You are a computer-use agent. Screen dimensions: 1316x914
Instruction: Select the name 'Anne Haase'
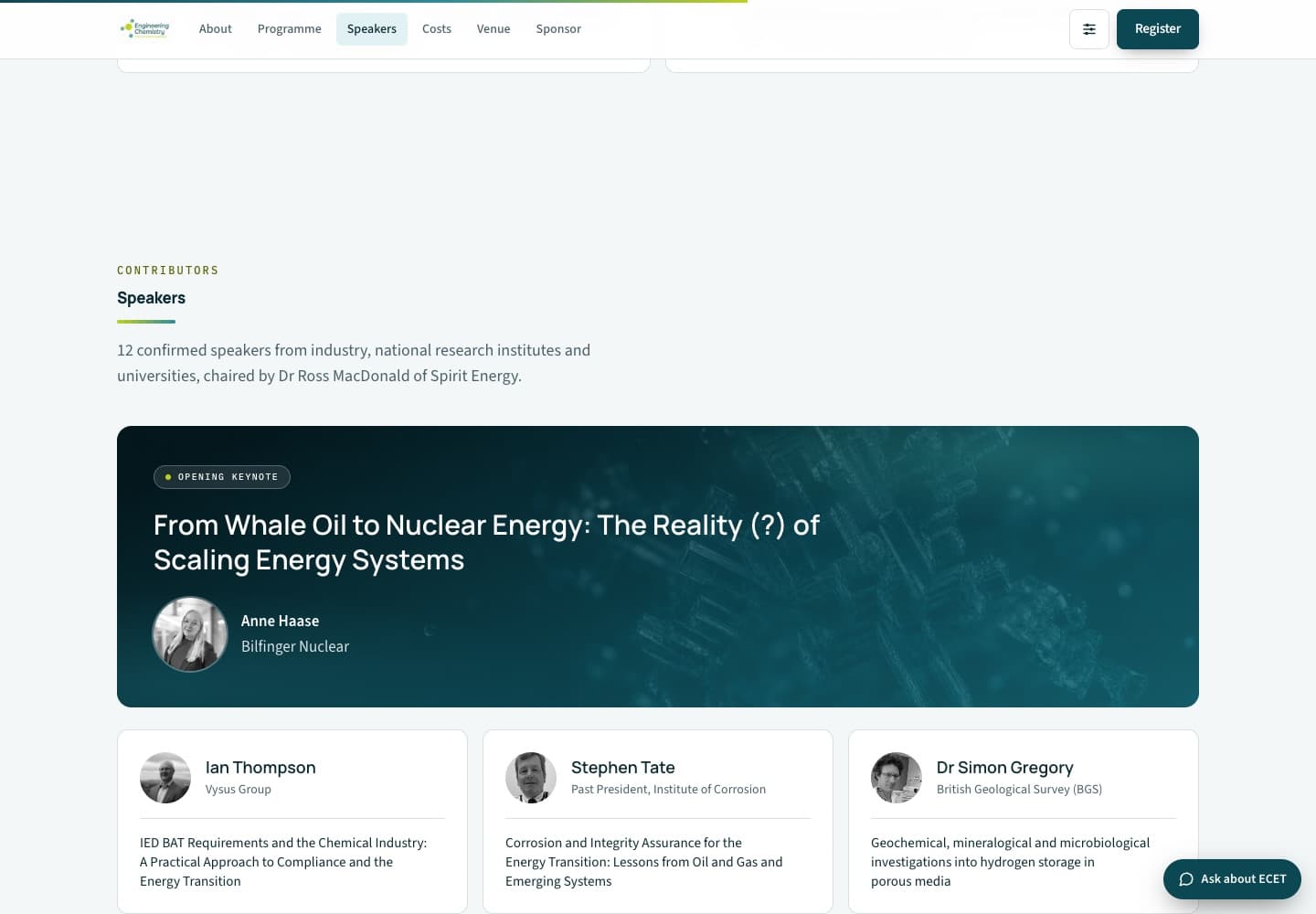(x=280, y=621)
